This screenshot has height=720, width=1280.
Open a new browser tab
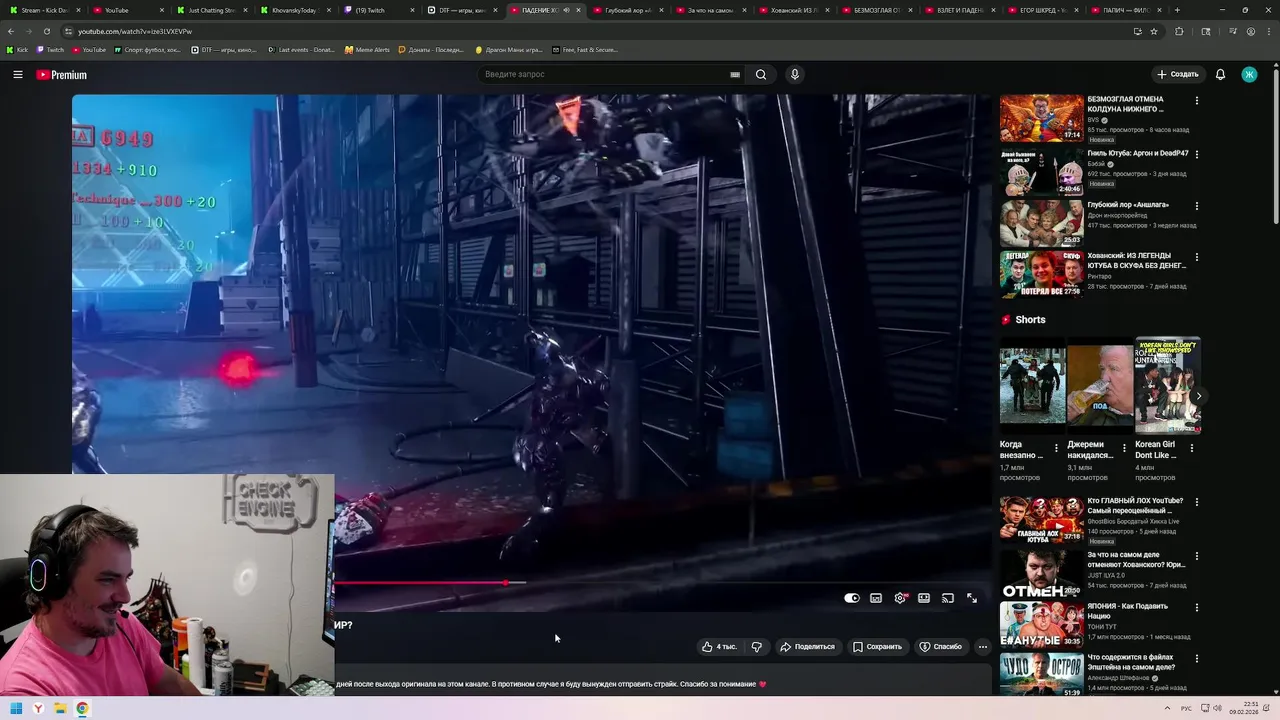pyautogui.click(x=1177, y=10)
